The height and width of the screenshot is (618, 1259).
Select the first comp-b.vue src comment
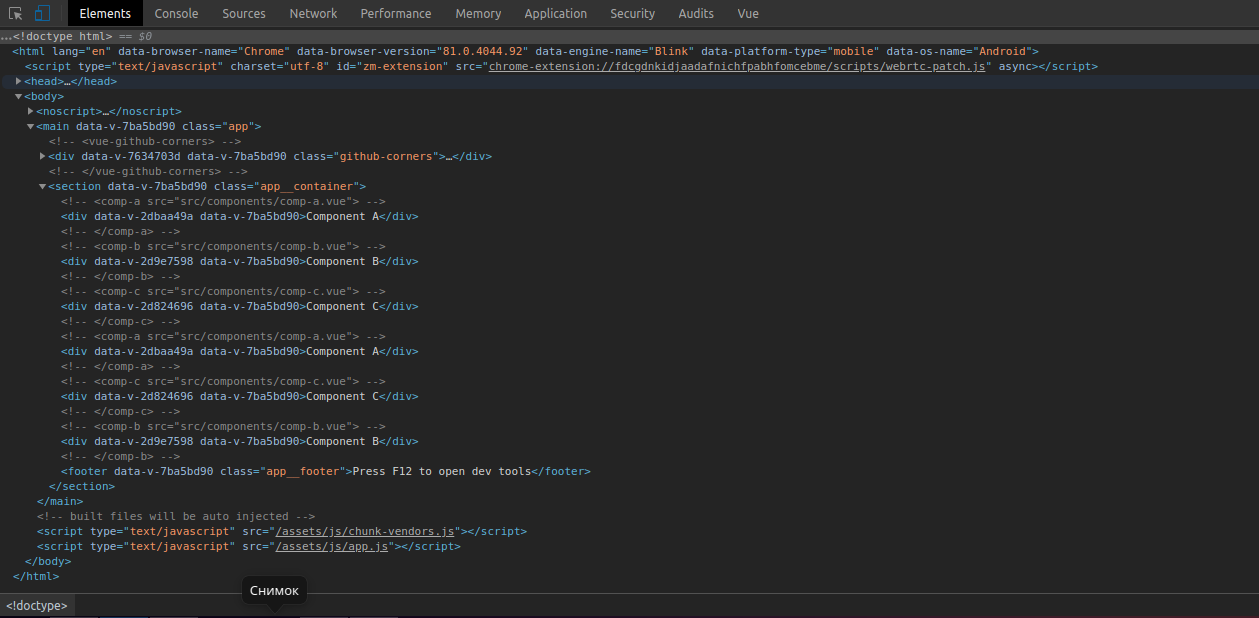tap(223, 246)
